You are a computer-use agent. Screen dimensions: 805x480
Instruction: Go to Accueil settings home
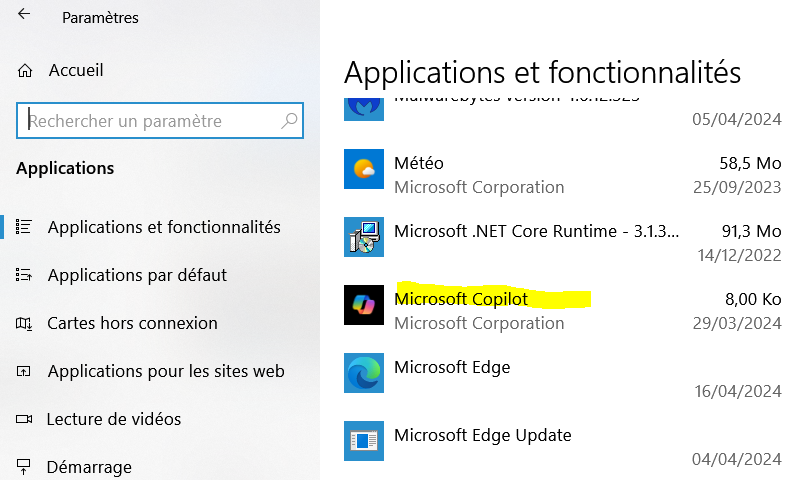76,71
